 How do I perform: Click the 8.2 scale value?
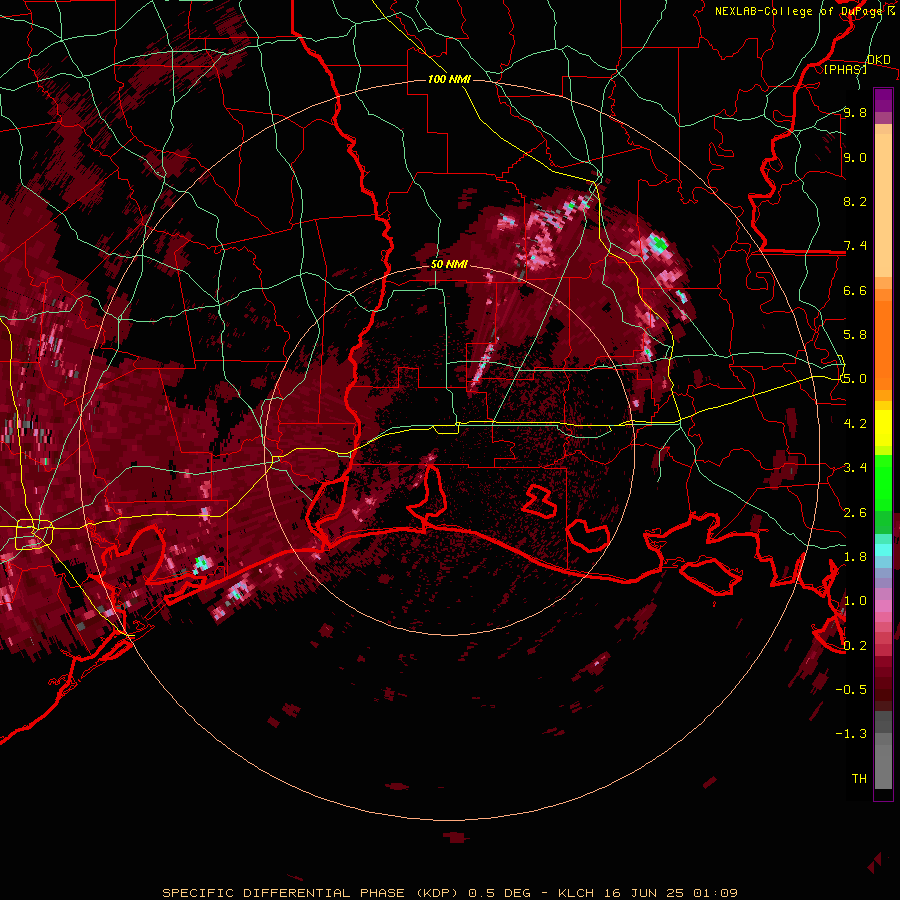tap(855, 201)
